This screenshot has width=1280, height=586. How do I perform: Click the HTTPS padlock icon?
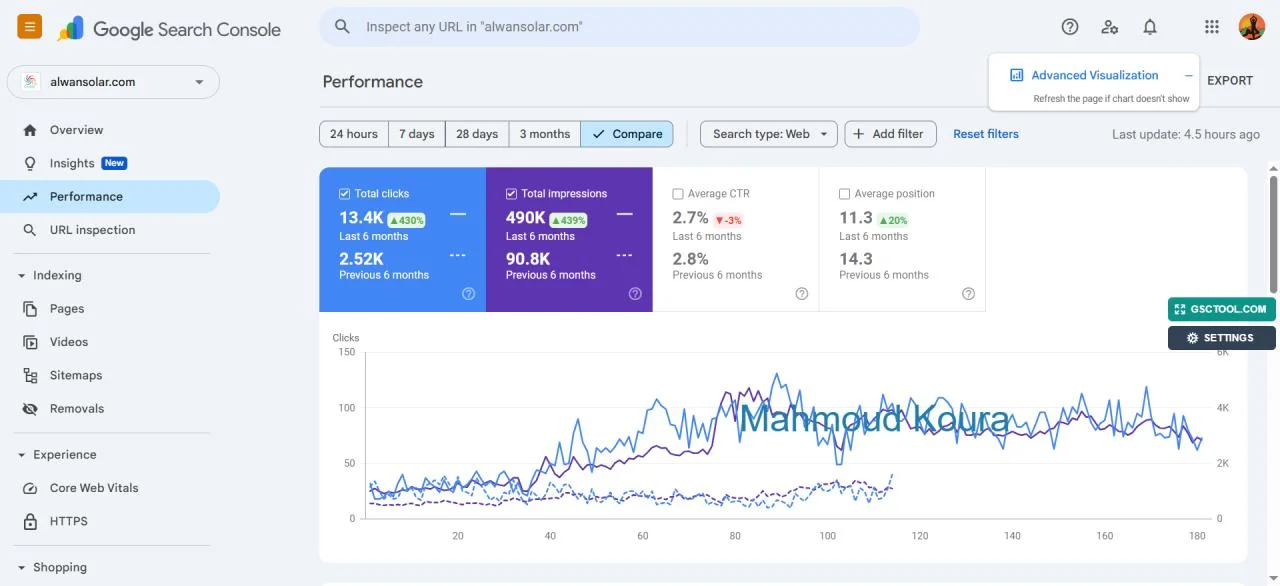pyautogui.click(x=30, y=521)
